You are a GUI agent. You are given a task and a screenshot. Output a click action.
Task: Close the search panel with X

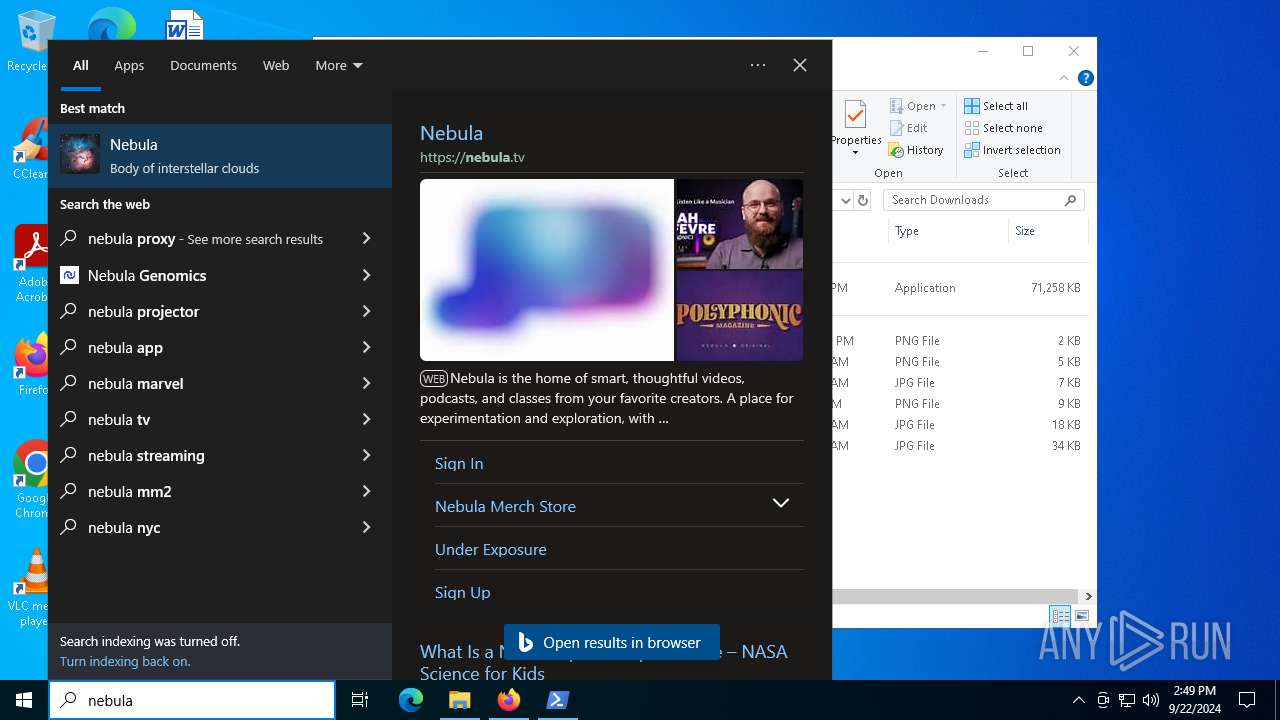pos(800,65)
